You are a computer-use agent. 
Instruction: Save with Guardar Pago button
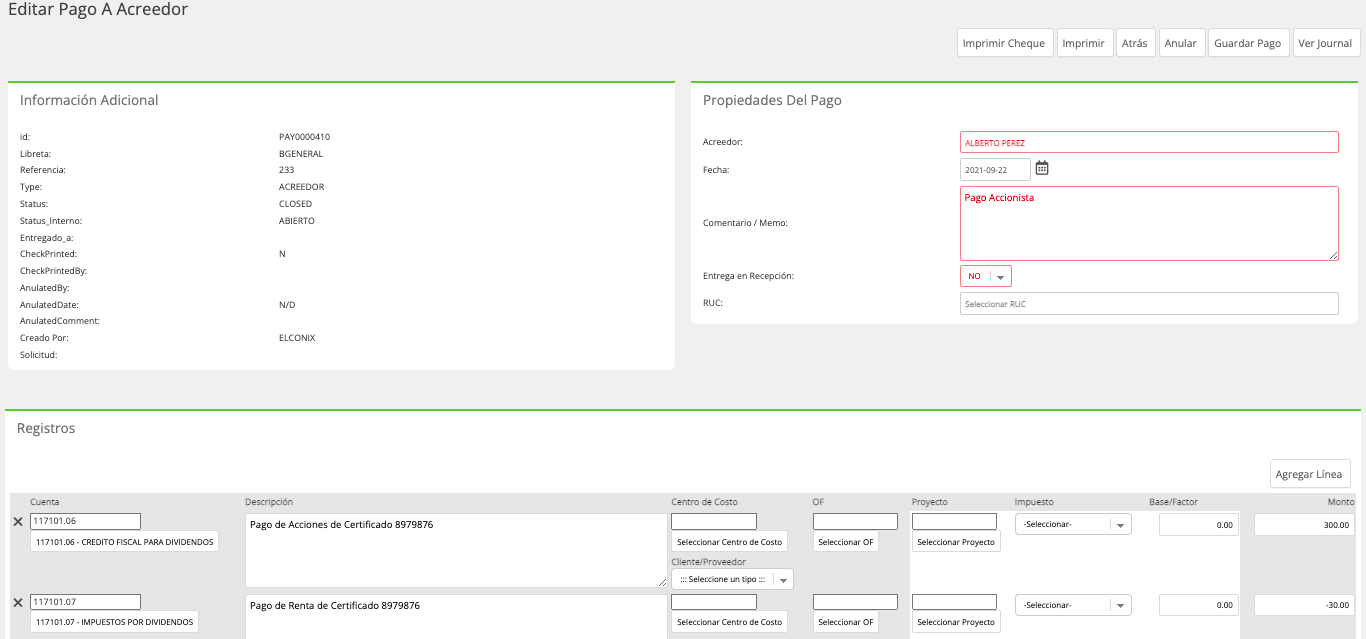pos(1248,43)
